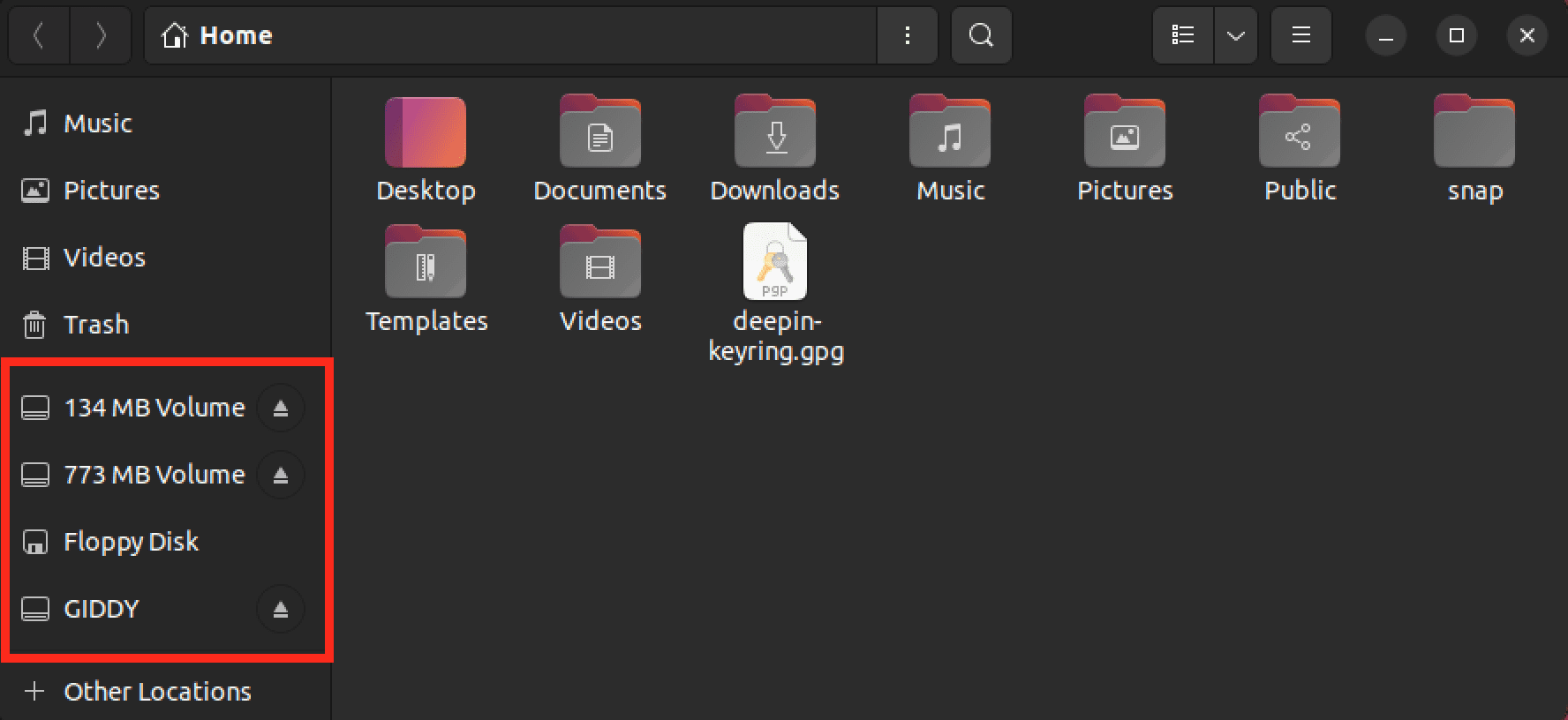Viewport: 1568px width, 720px height.
Task: Select the snap folder icon
Action: (1474, 132)
